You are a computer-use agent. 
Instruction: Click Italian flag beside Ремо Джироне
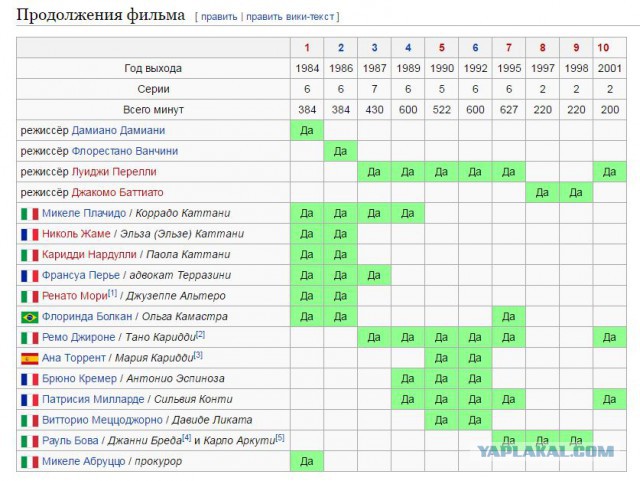[30, 338]
